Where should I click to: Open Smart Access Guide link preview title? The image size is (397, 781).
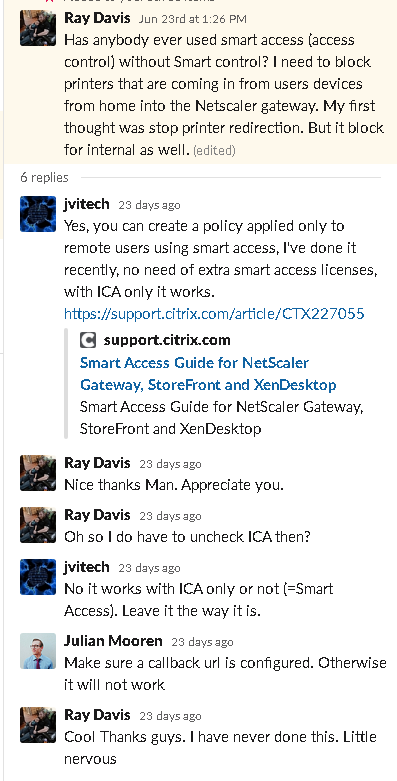tap(208, 374)
